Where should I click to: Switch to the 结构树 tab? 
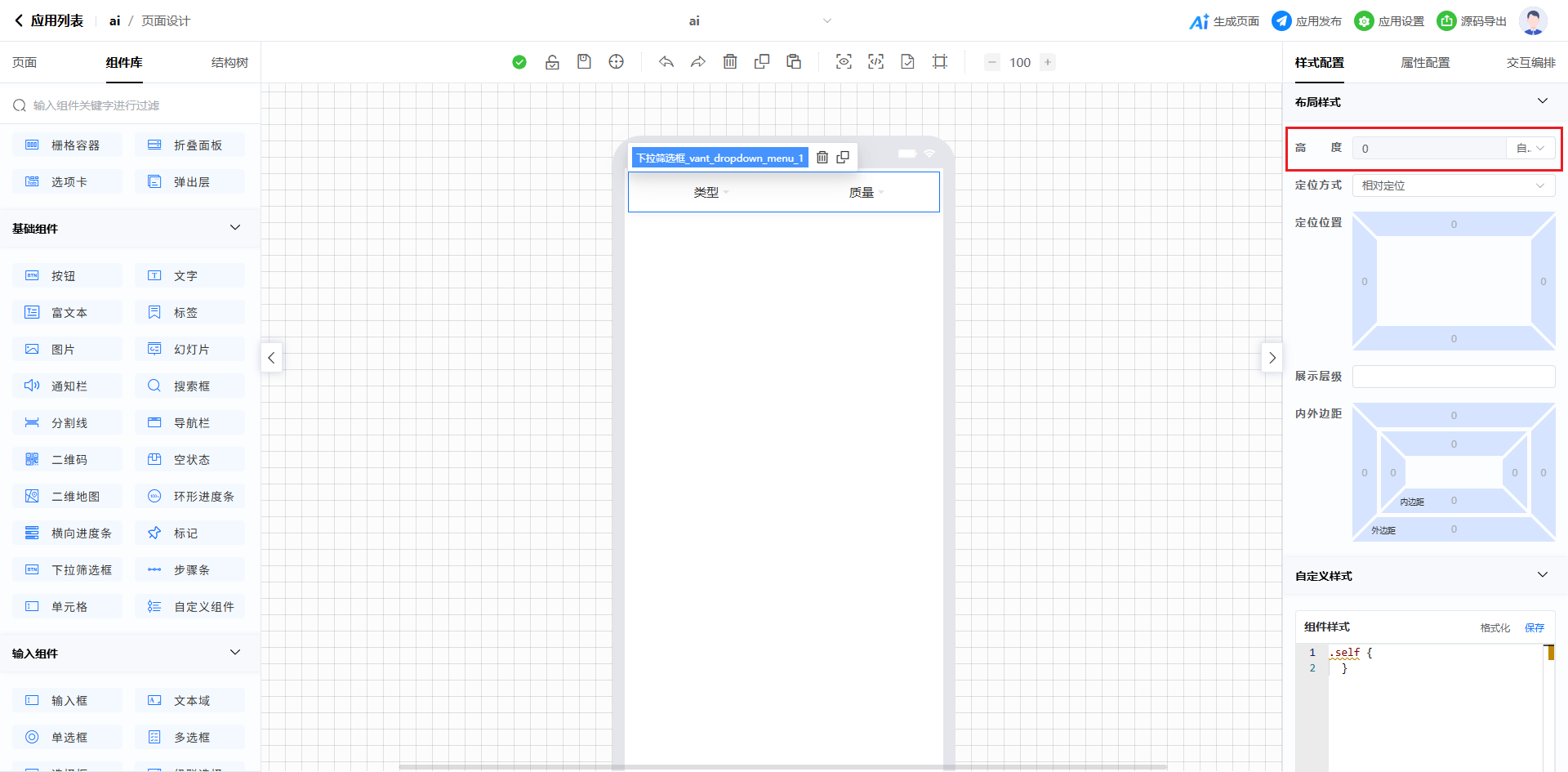229,63
